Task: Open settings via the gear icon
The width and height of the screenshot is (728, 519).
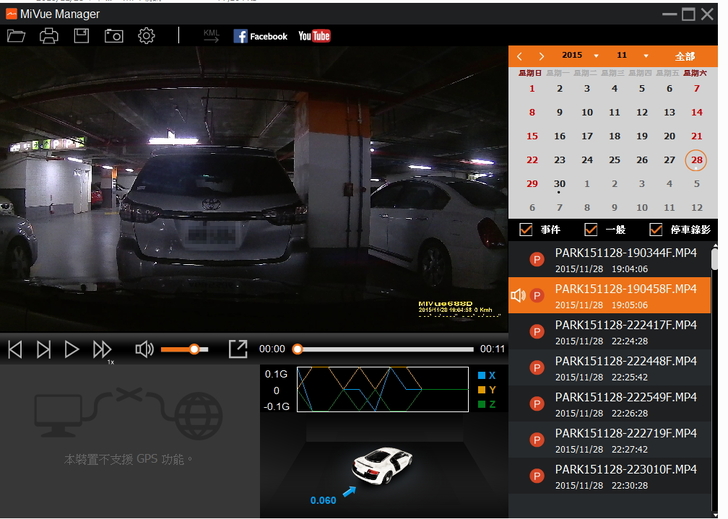Action: click(x=146, y=36)
